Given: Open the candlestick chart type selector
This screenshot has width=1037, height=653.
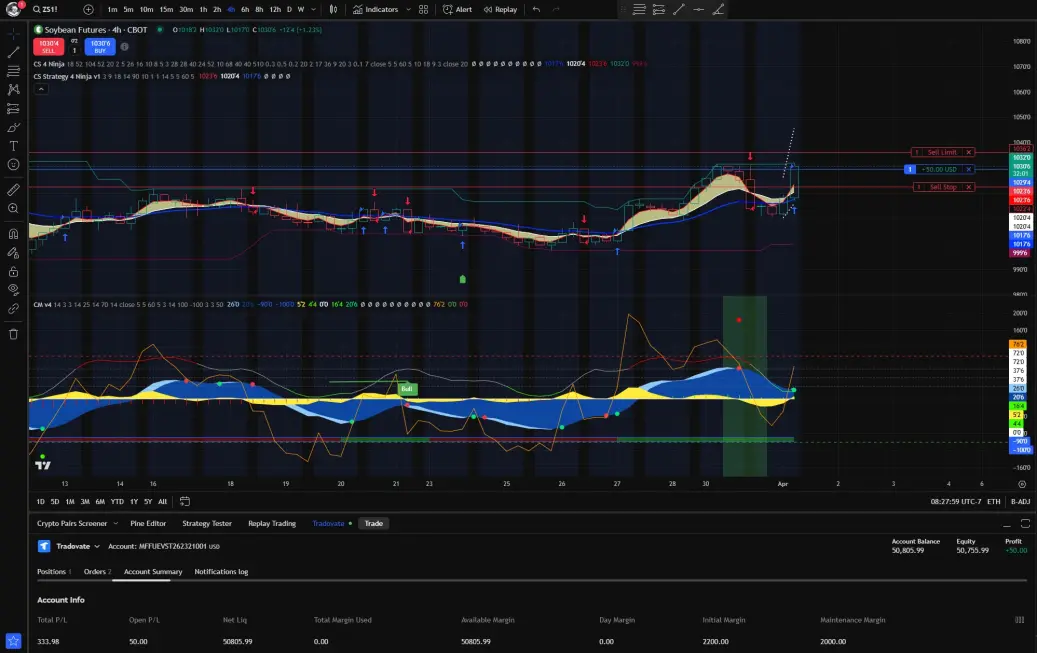Looking at the screenshot, I should [x=333, y=9].
